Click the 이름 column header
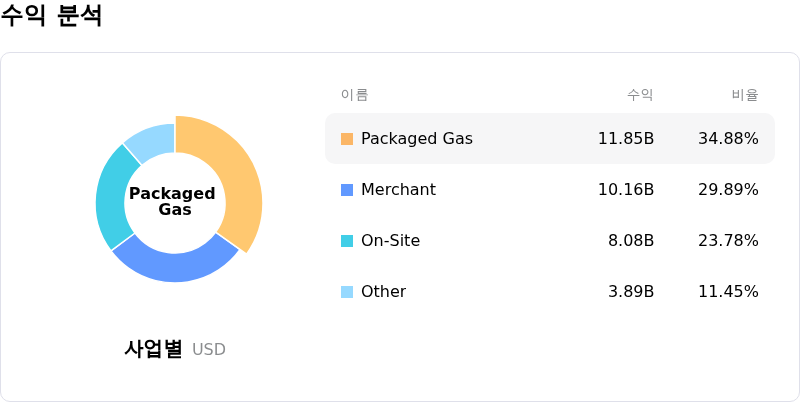800x402 pixels. pos(355,95)
